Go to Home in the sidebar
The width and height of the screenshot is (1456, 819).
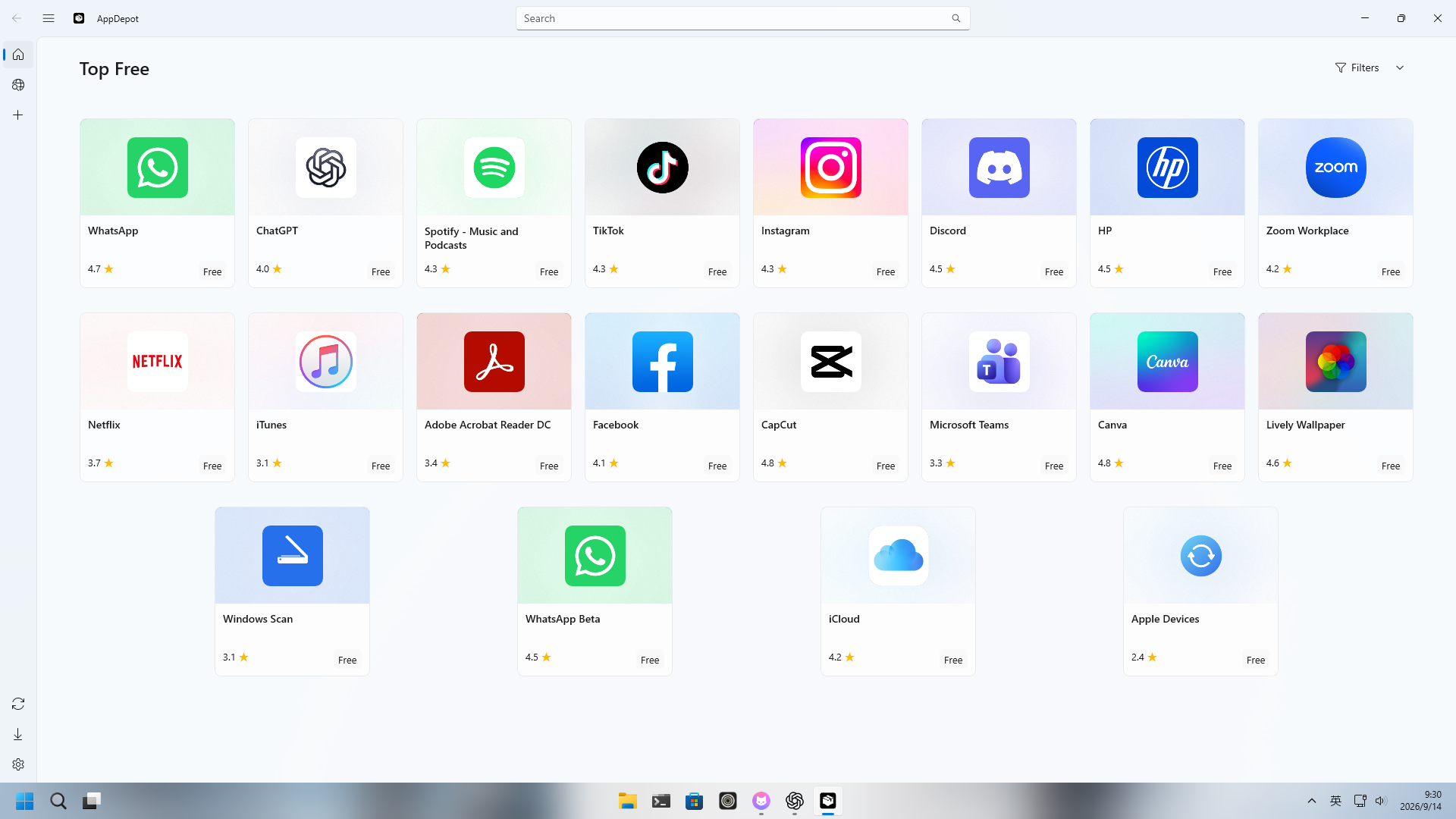pyautogui.click(x=18, y=55)
